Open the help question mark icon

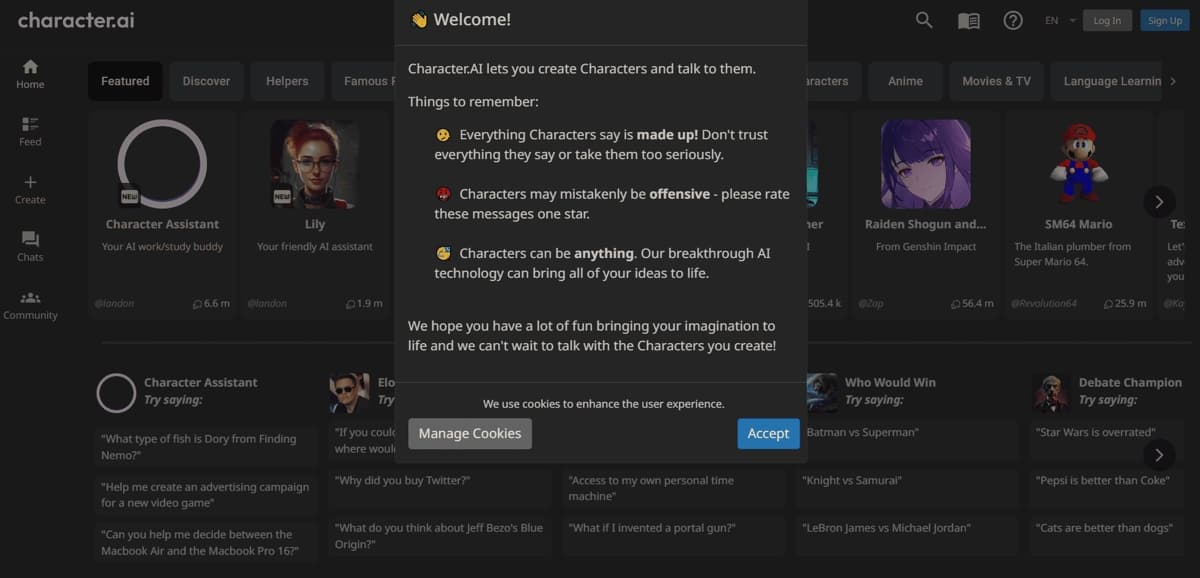coord(1013,20)
